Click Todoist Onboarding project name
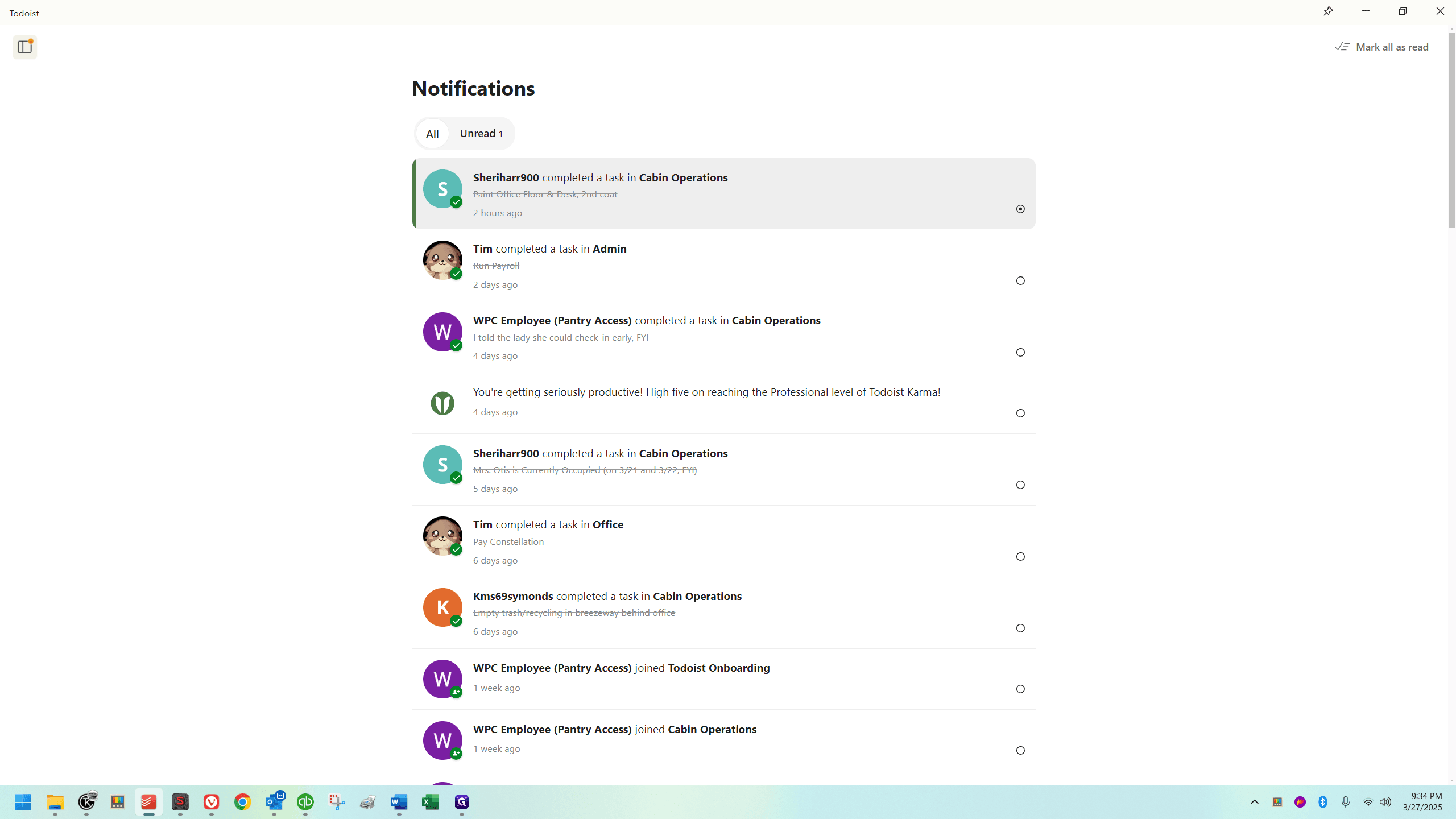Viewport: 1456px width, 819px height. pyautogui.click(x=718, y=668)
